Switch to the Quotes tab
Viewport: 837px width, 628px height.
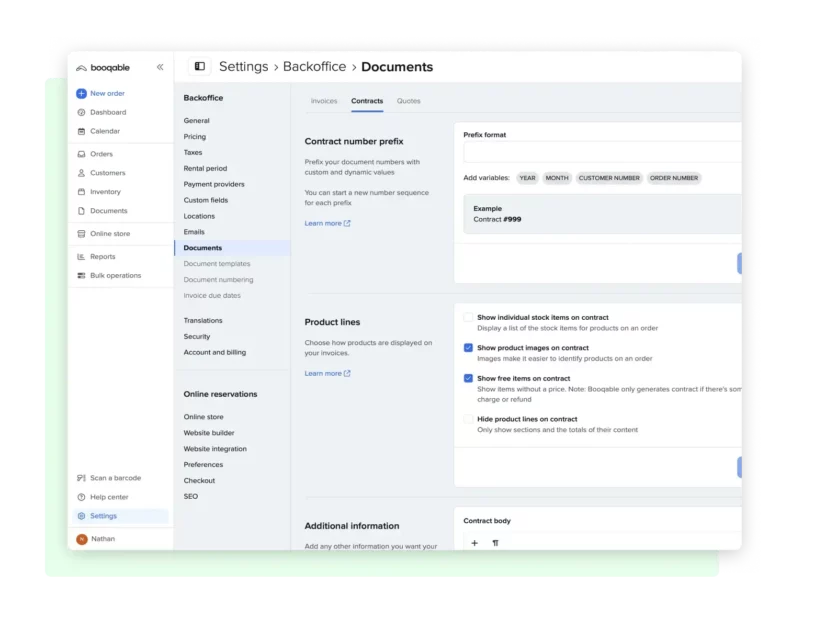pyautogui.click(x=408, y=101)
